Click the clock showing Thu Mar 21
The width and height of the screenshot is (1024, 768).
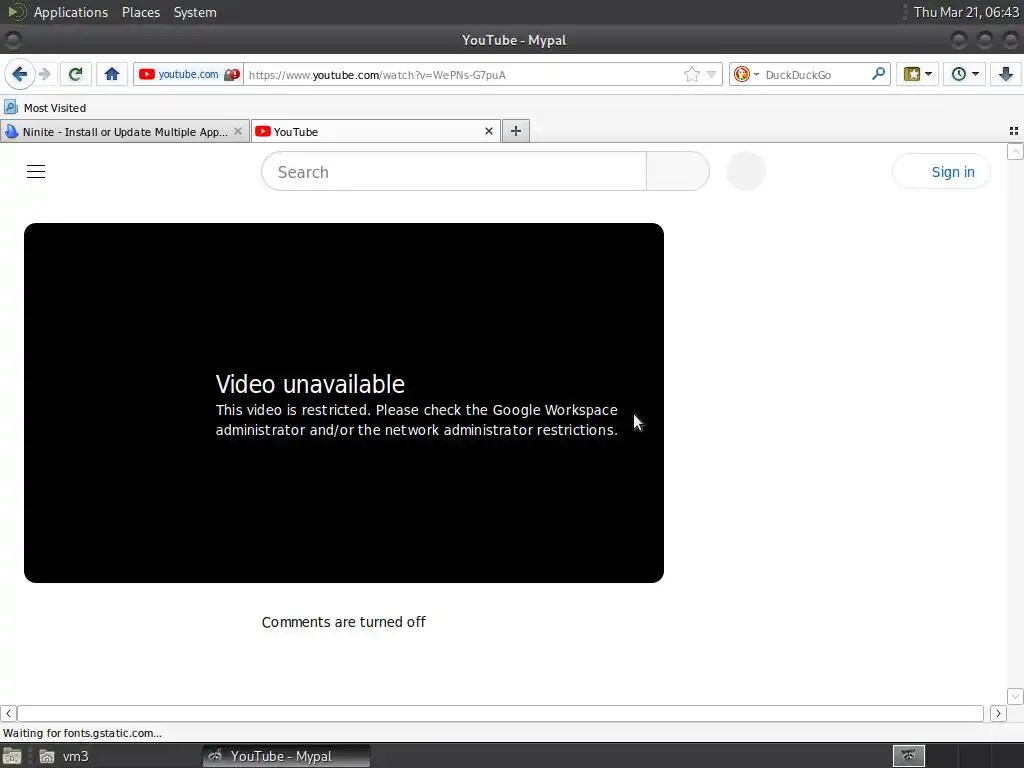[966, 12]
